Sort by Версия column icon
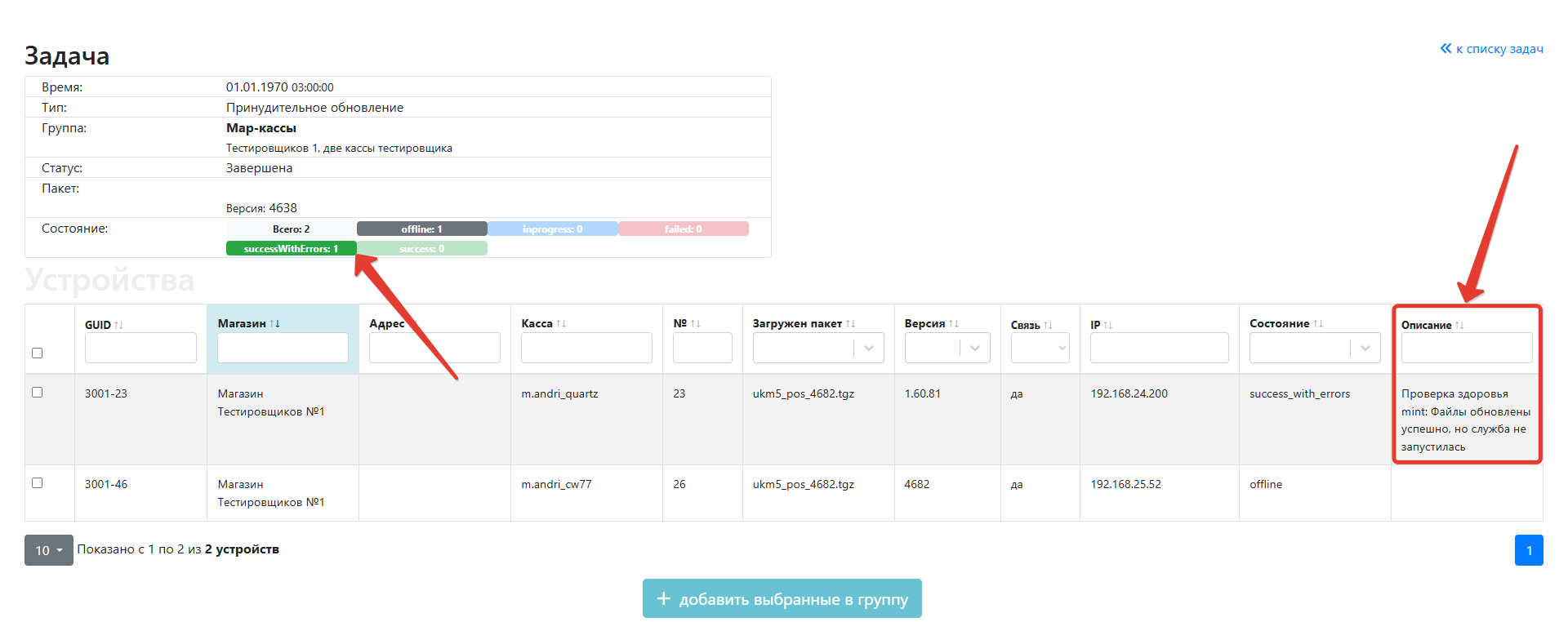Image resolution: width=1568 pixels, height=622 pixels. [x=954, y=324]
